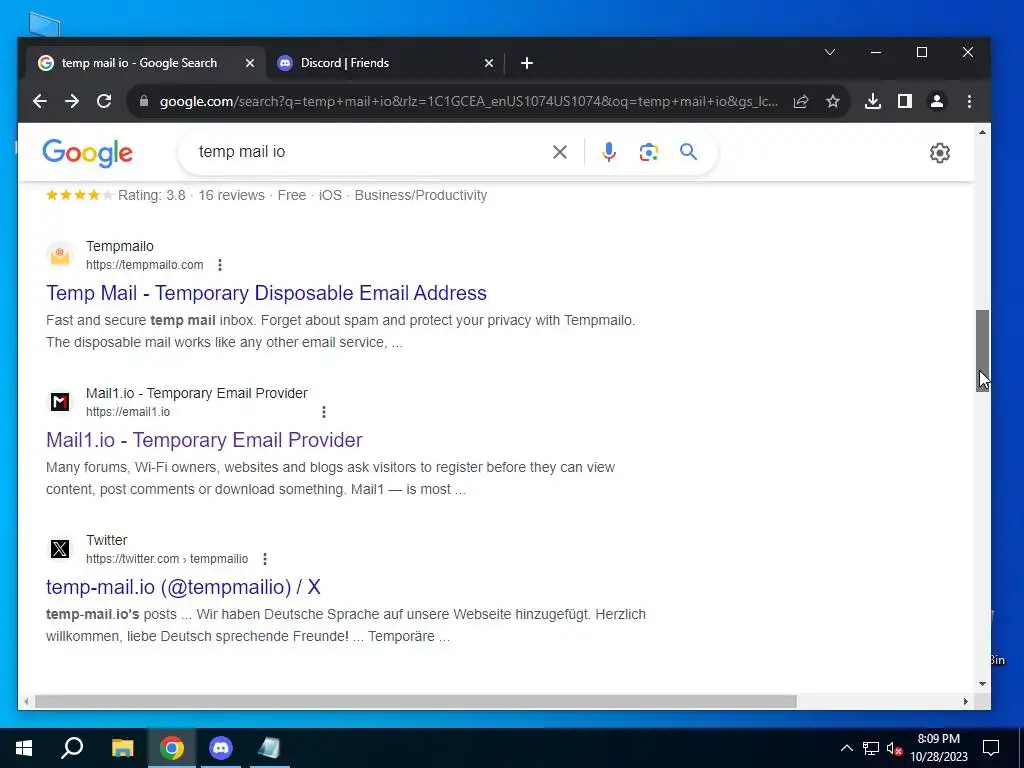This screenshot has height=768, width=1024.
Task: Click the https://email1.io URL text
Action: pos(128,412)
